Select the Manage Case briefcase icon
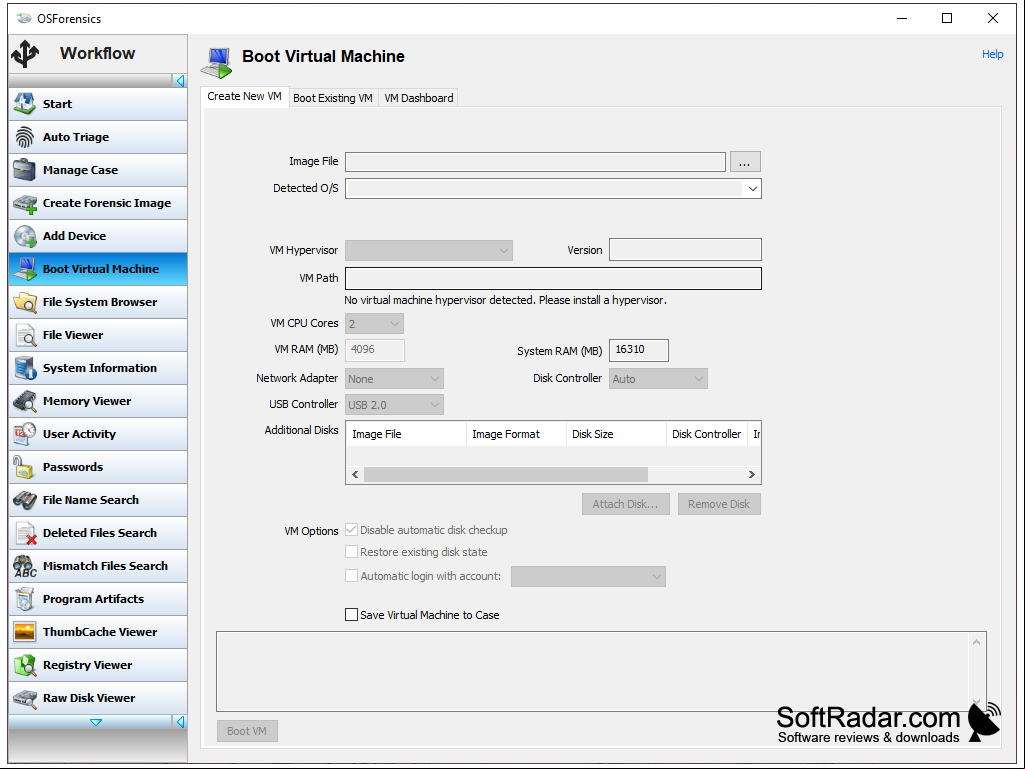The image size is (1025, 769). (x=25, y=169)
